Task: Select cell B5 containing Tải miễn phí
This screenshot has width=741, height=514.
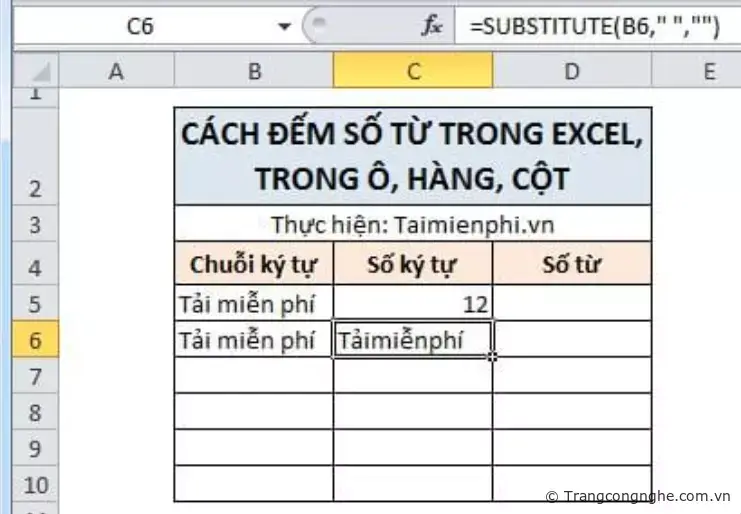Action: [x=254, y=303]
